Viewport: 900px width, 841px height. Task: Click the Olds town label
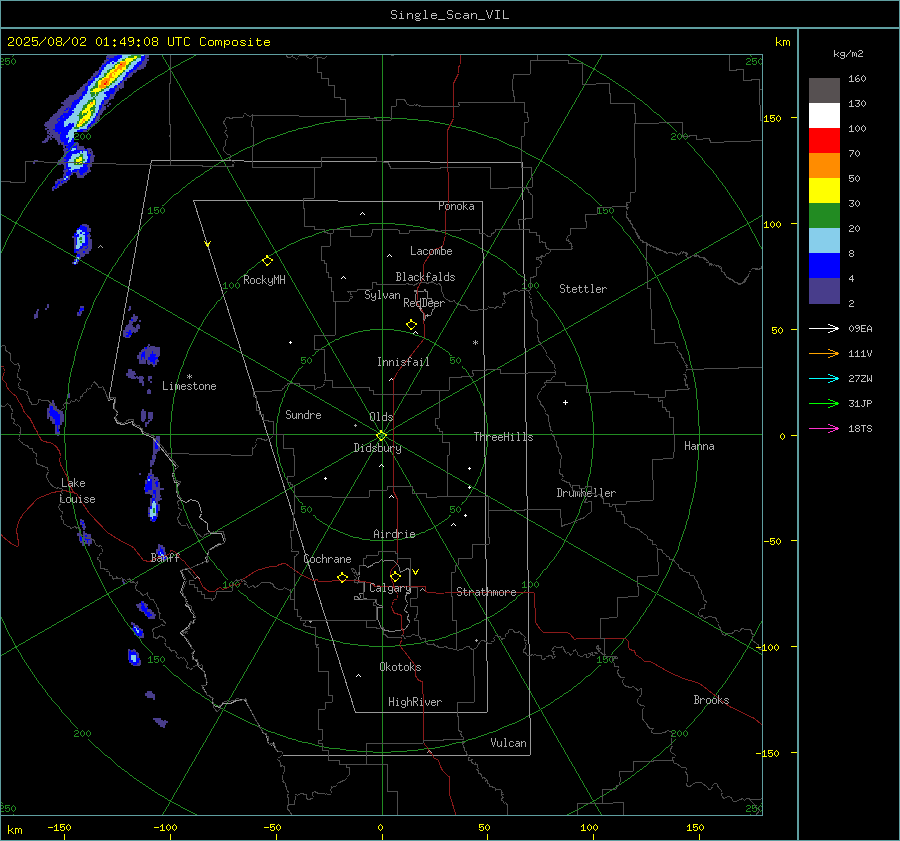tap(381, 417)
